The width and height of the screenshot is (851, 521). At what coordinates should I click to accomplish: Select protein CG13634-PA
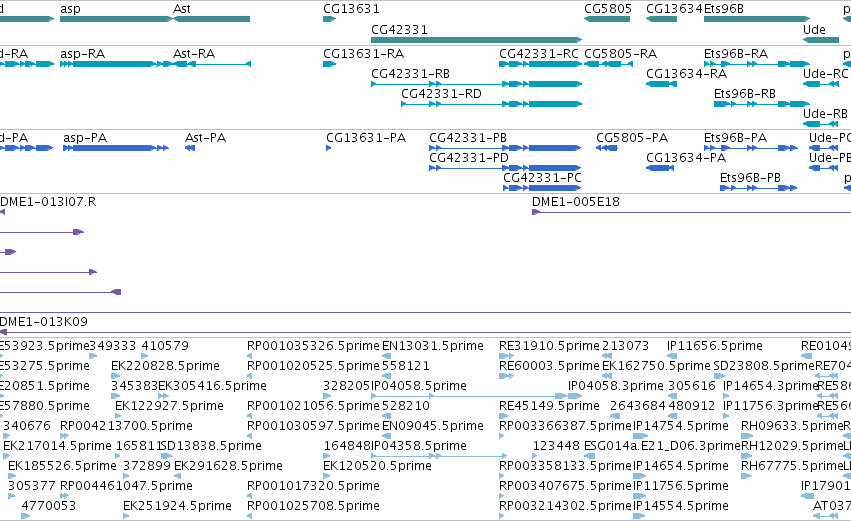tap(660, 168)
